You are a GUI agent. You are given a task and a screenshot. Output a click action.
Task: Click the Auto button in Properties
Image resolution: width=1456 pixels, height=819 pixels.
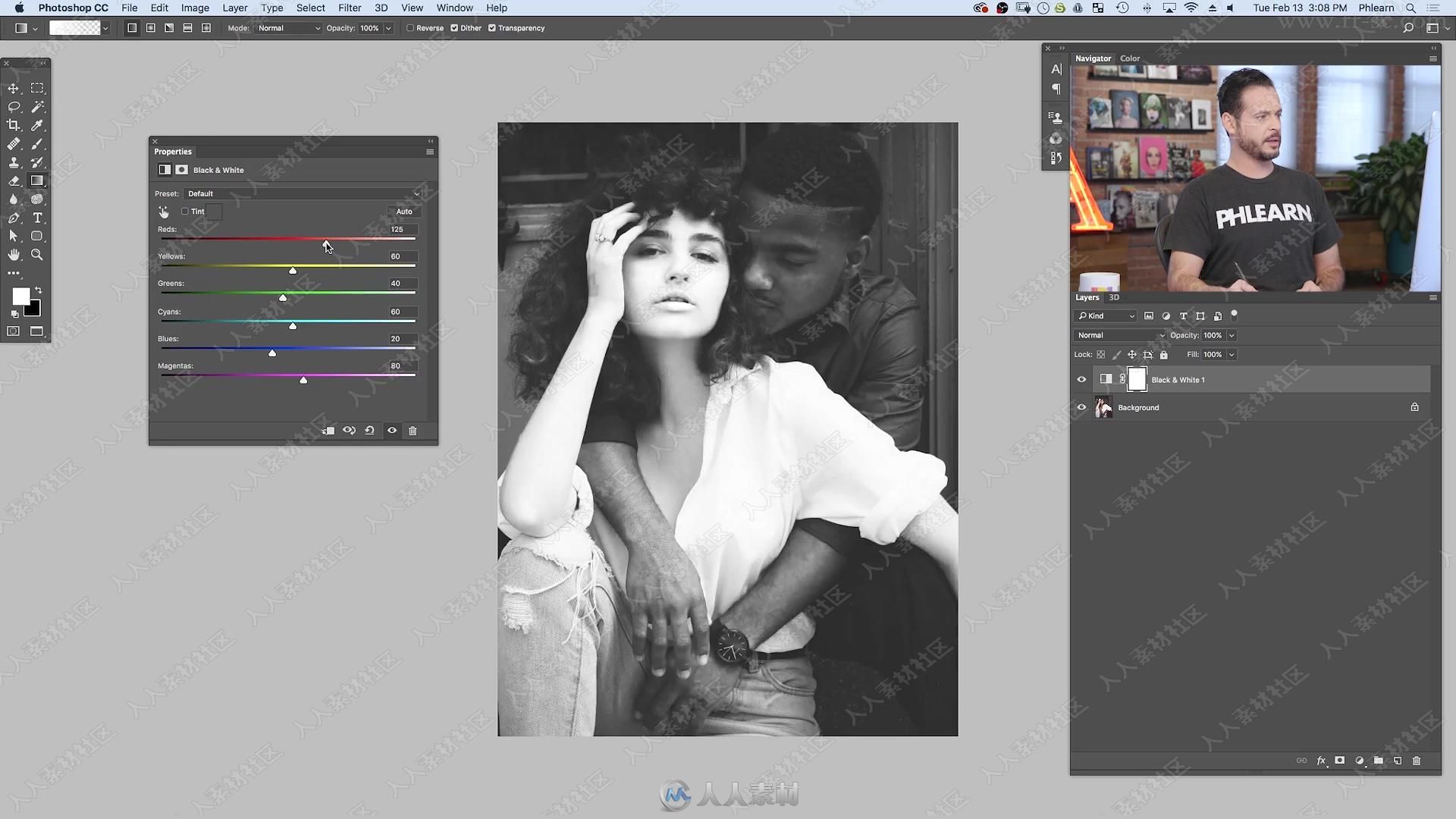tap(403, 211)
